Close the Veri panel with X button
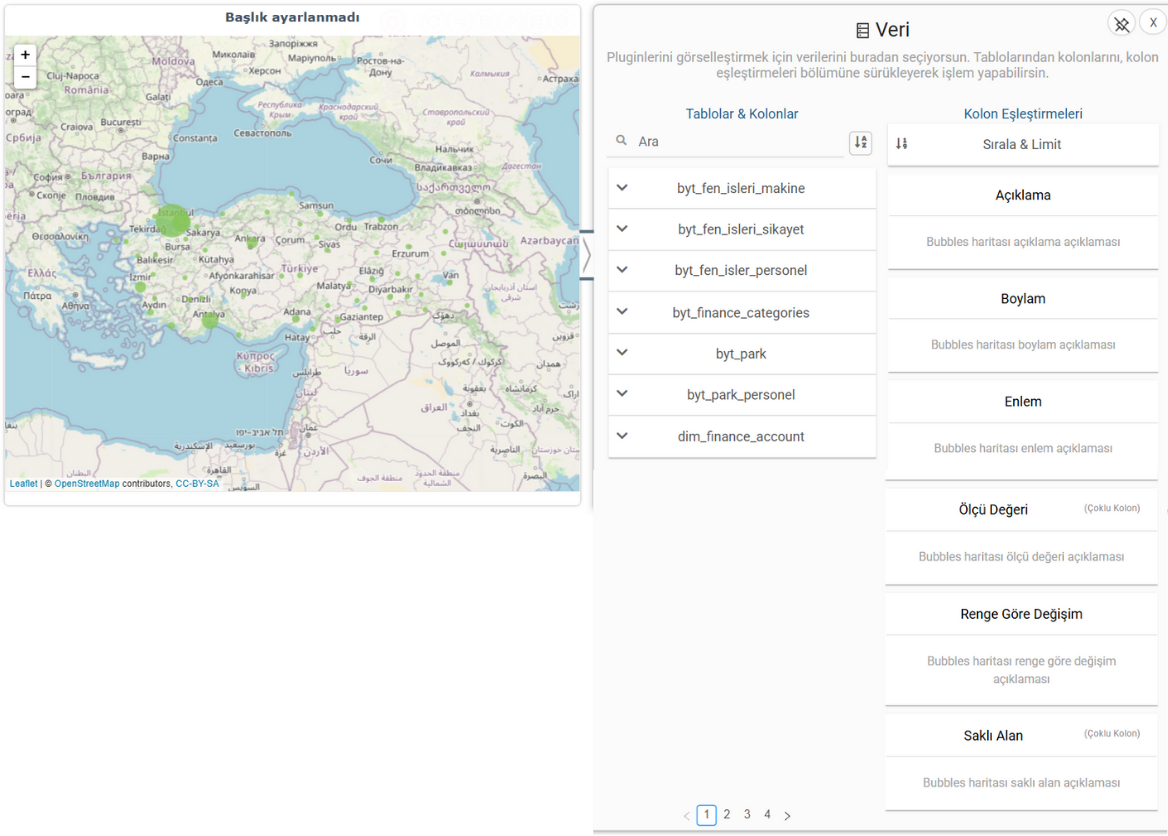The height and width of the screenshot is (836, 1168). (x=1152, y=23)
